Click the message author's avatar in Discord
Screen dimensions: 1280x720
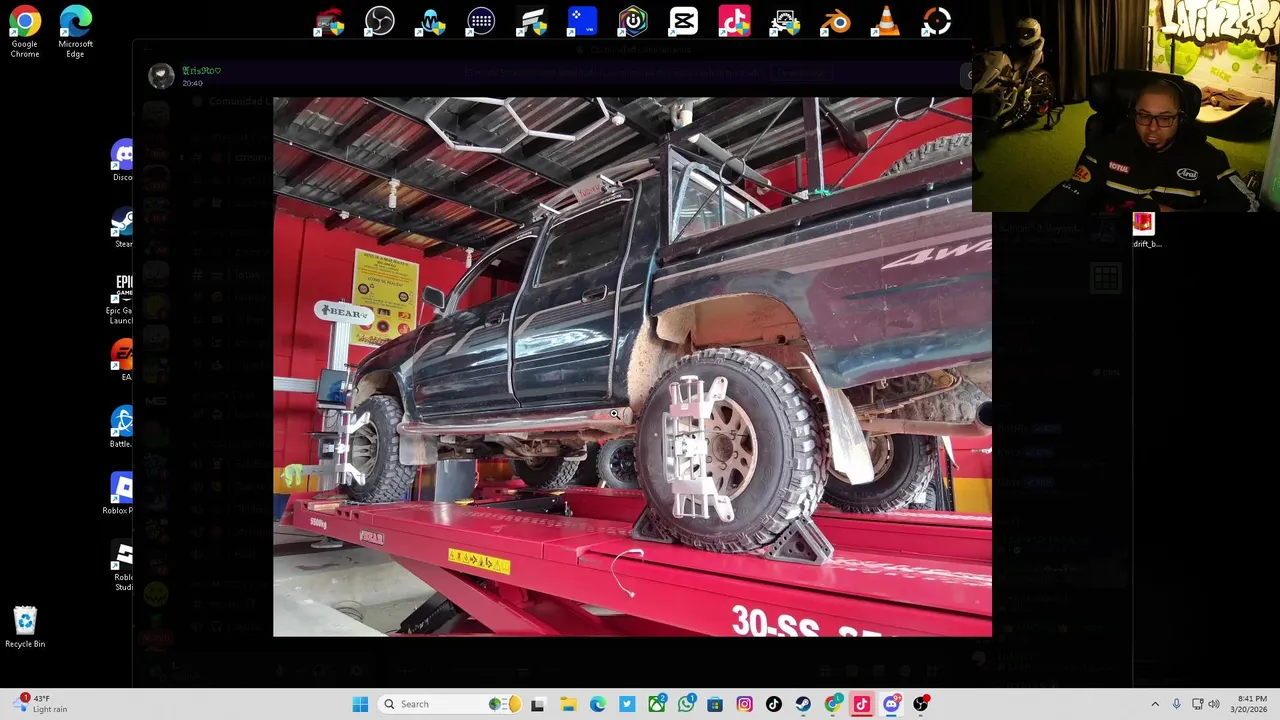point(161,76)
